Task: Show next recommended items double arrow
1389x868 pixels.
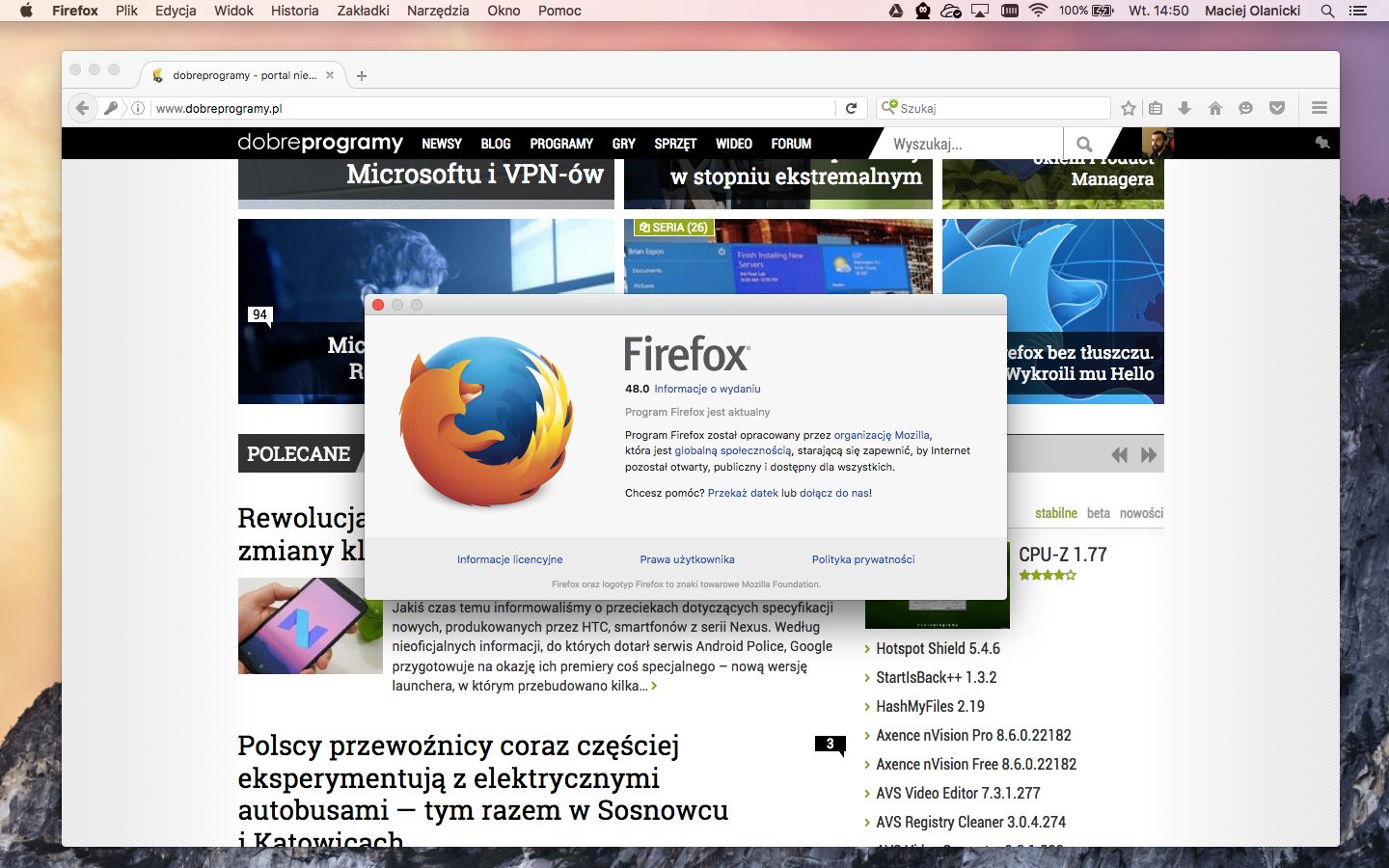Action: [x=1148, y=455]
